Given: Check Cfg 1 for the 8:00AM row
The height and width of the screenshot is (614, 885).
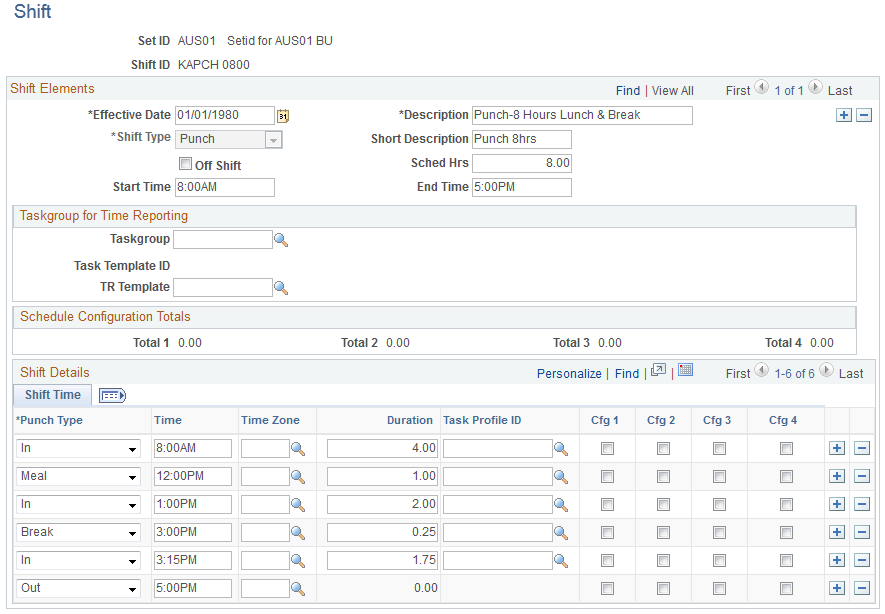Looking at the screenshot, I should pos(607,449).
